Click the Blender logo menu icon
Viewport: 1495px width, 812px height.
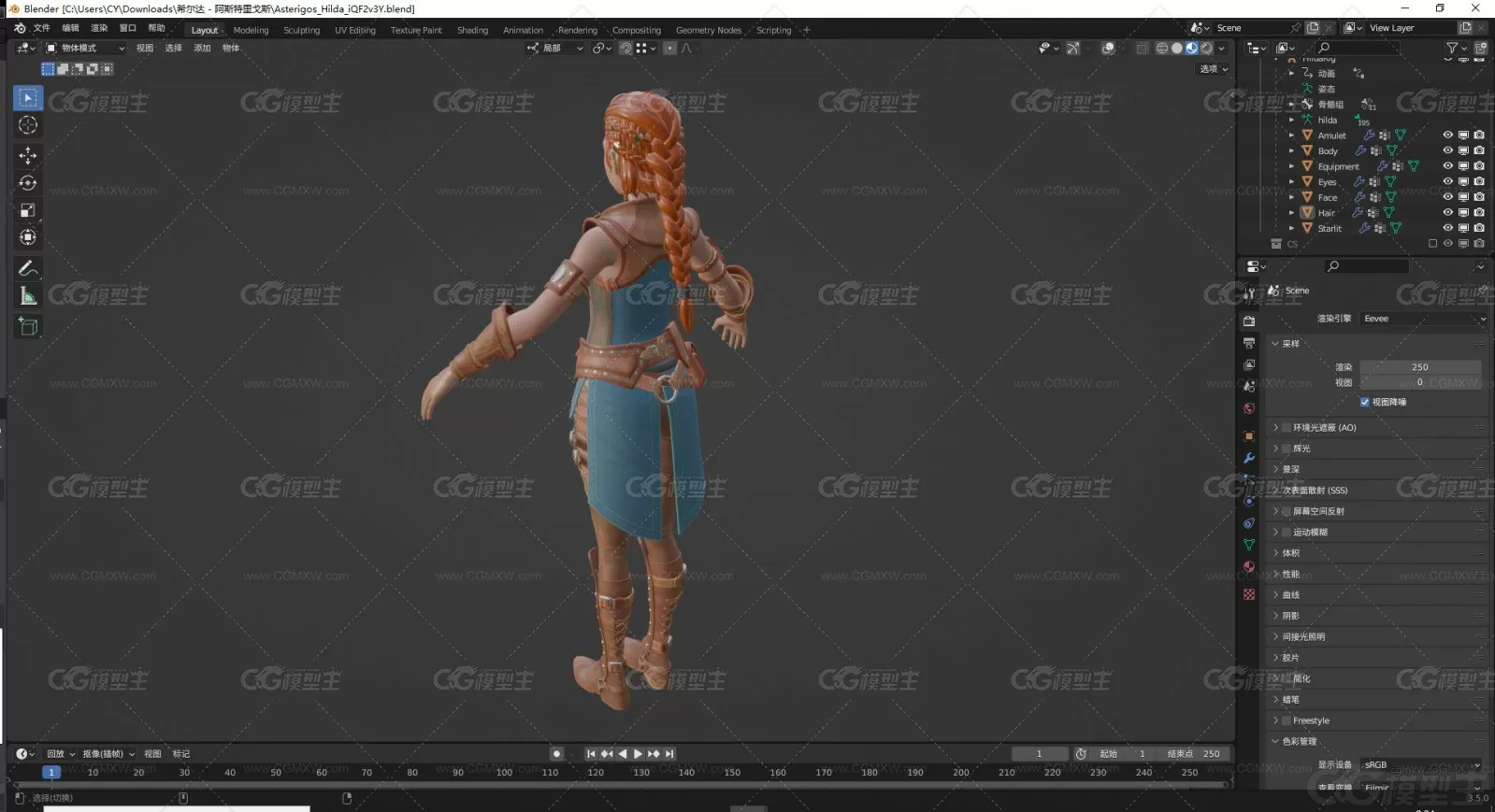coord(20,28)
